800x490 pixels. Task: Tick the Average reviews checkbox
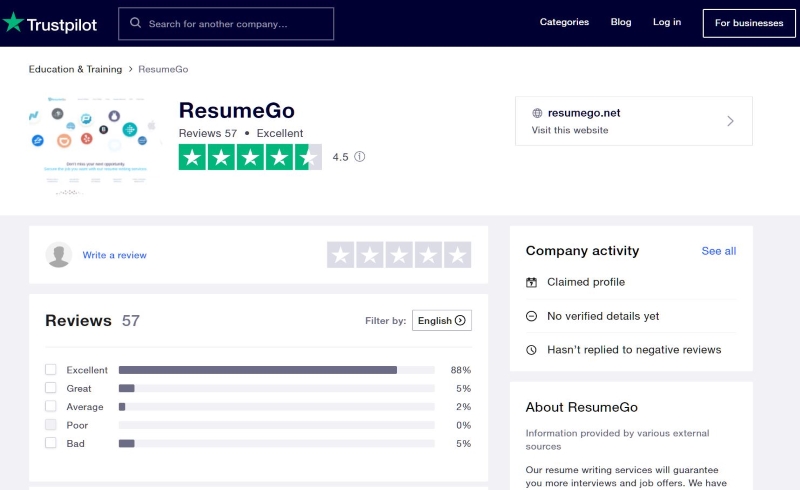pos(51,406)
